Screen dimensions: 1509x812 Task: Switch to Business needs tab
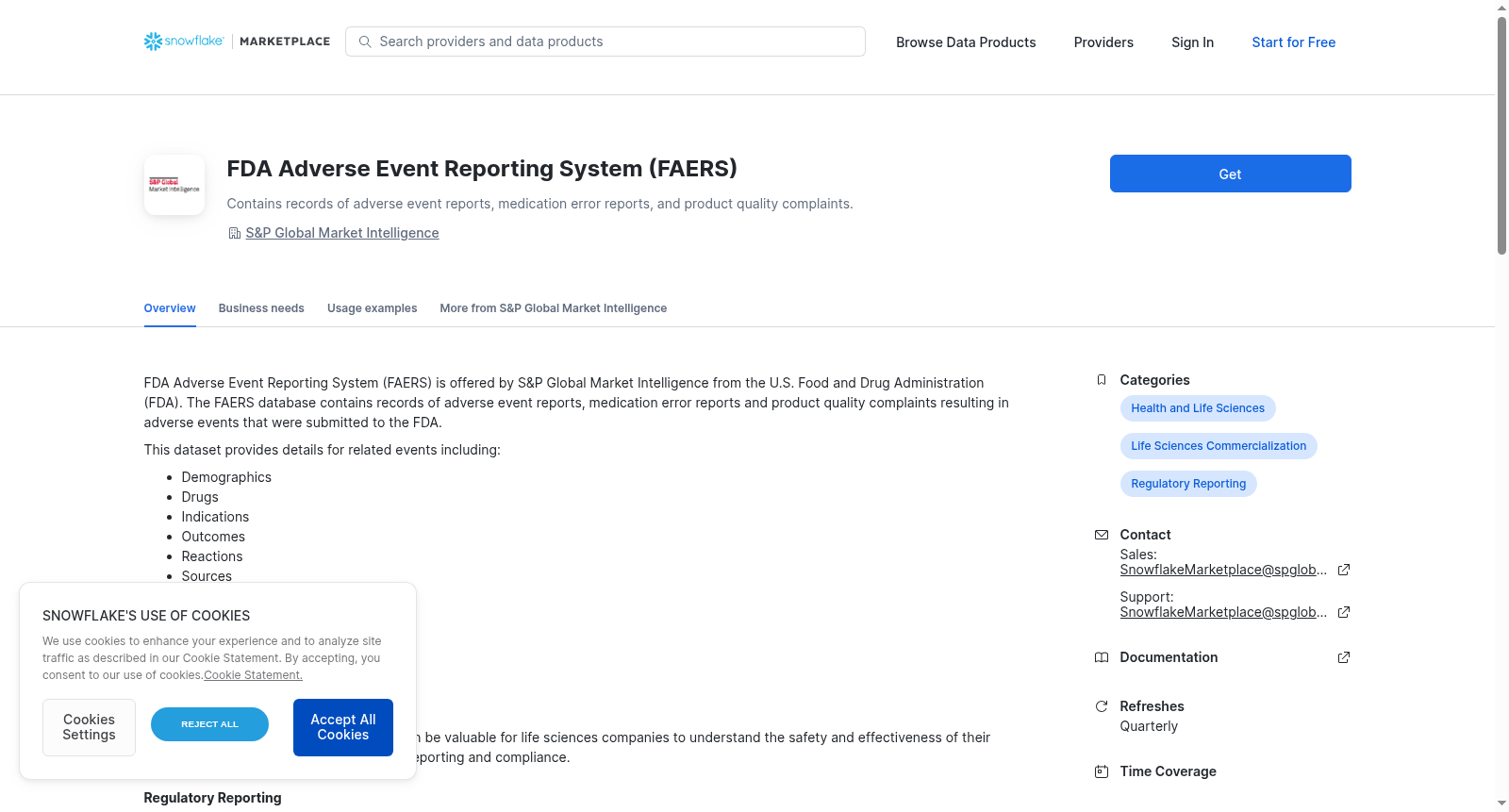tap(261, 308)
